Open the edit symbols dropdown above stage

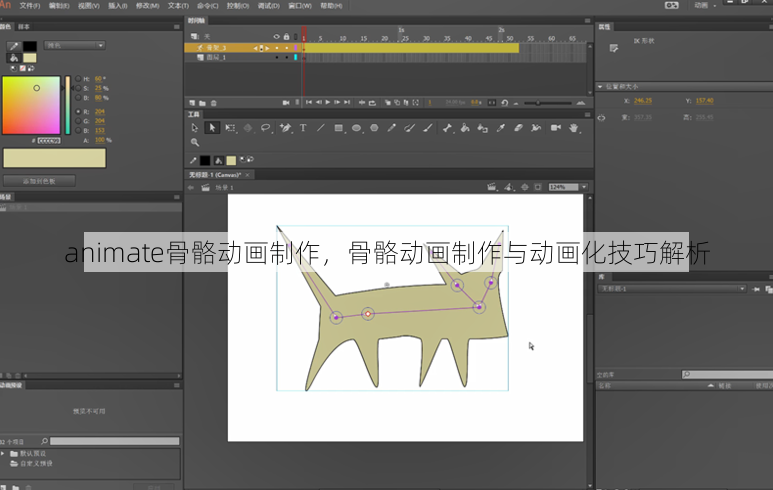tap(492, 187)
